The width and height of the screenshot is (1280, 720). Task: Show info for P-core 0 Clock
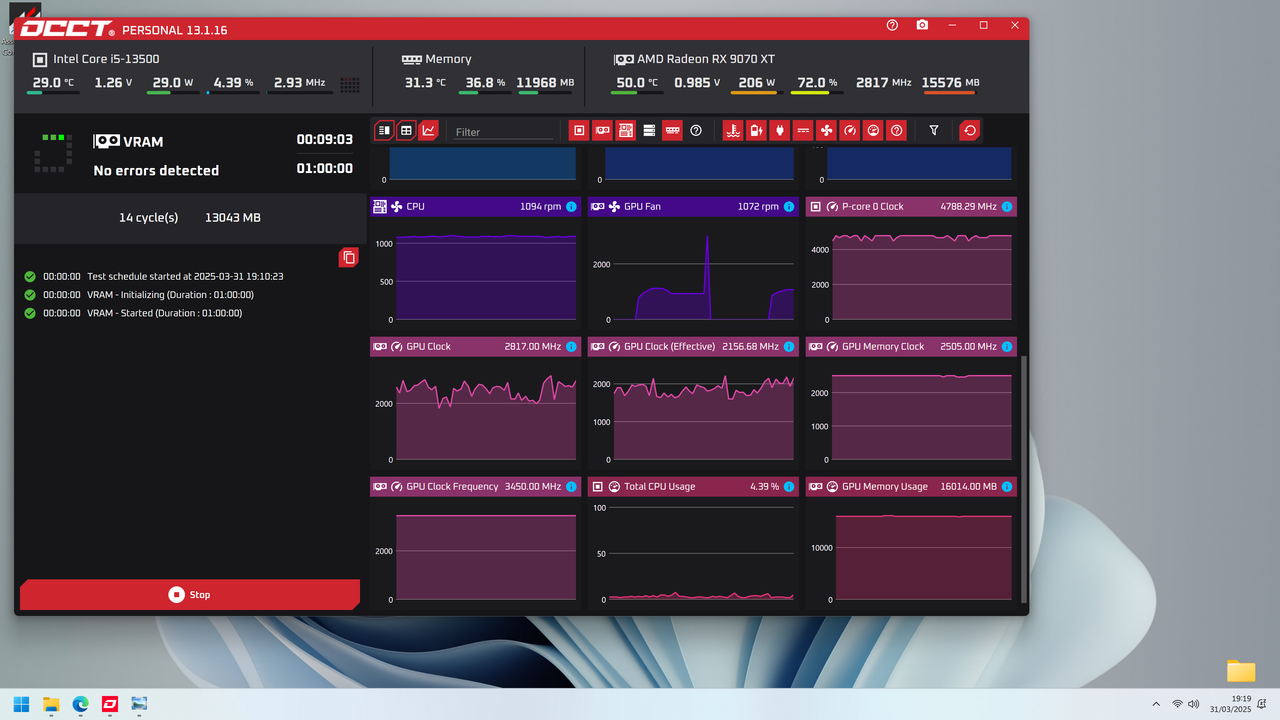[x=1007, y=207]
